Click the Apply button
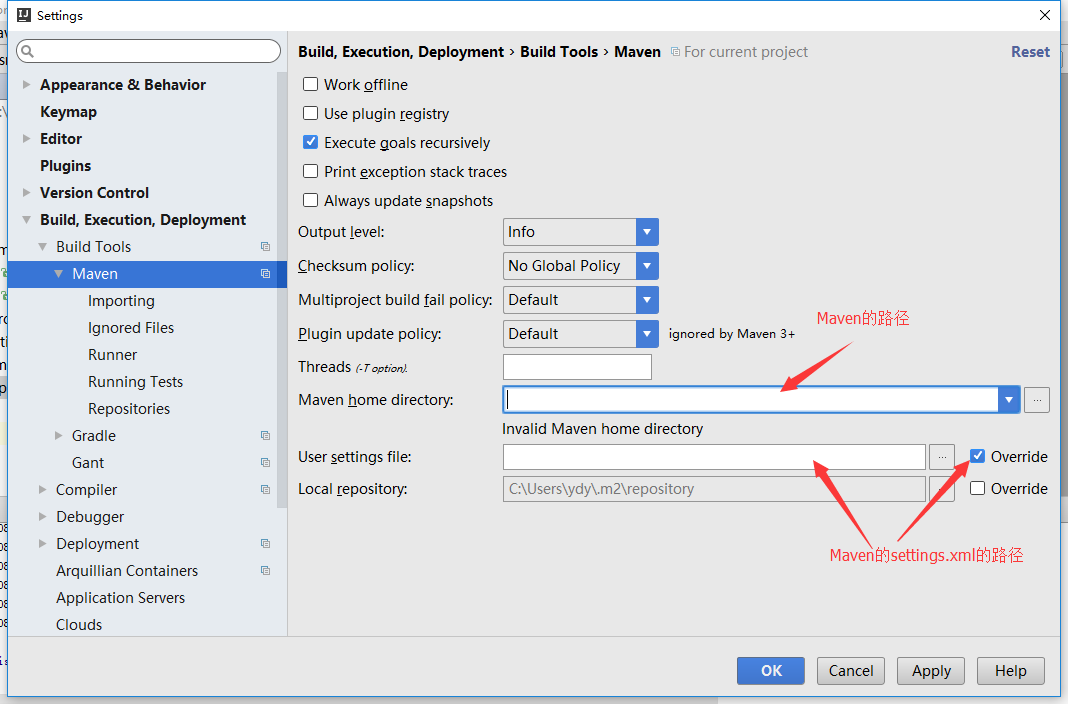This screenshot has width=1068, height=704. point(931,671)
